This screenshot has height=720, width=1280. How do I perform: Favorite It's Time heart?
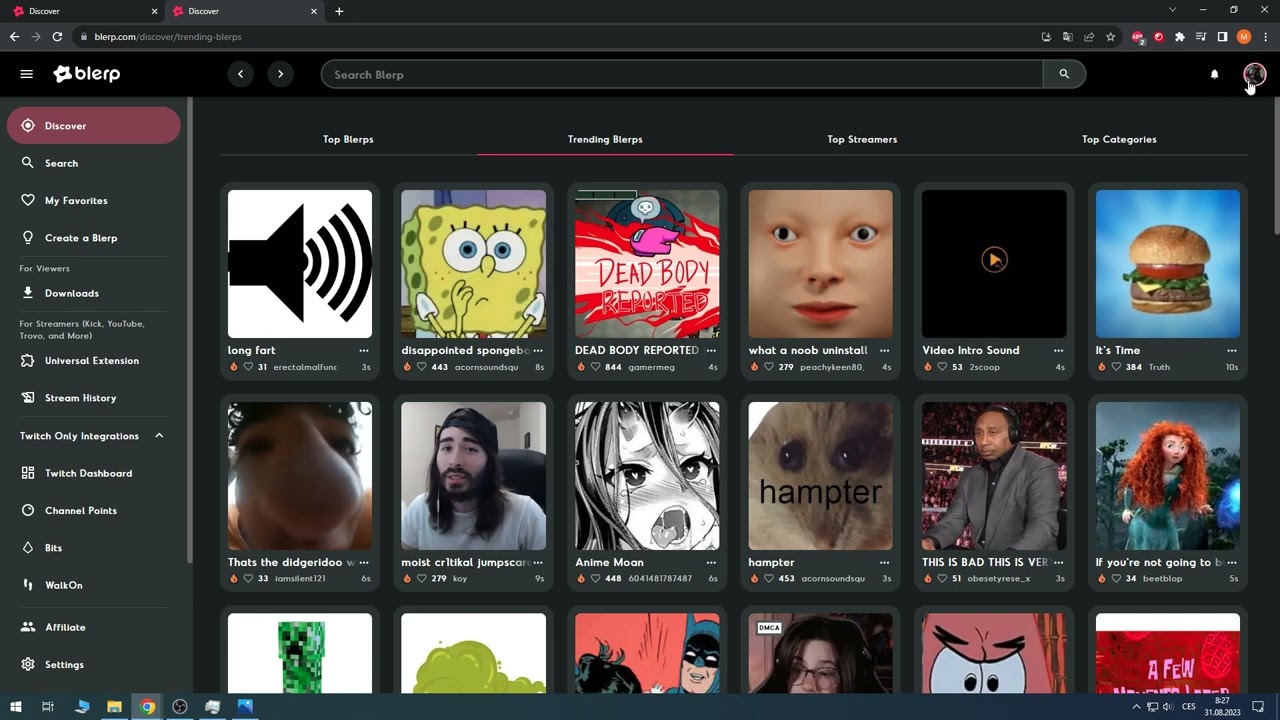(x=1116, y=367)
